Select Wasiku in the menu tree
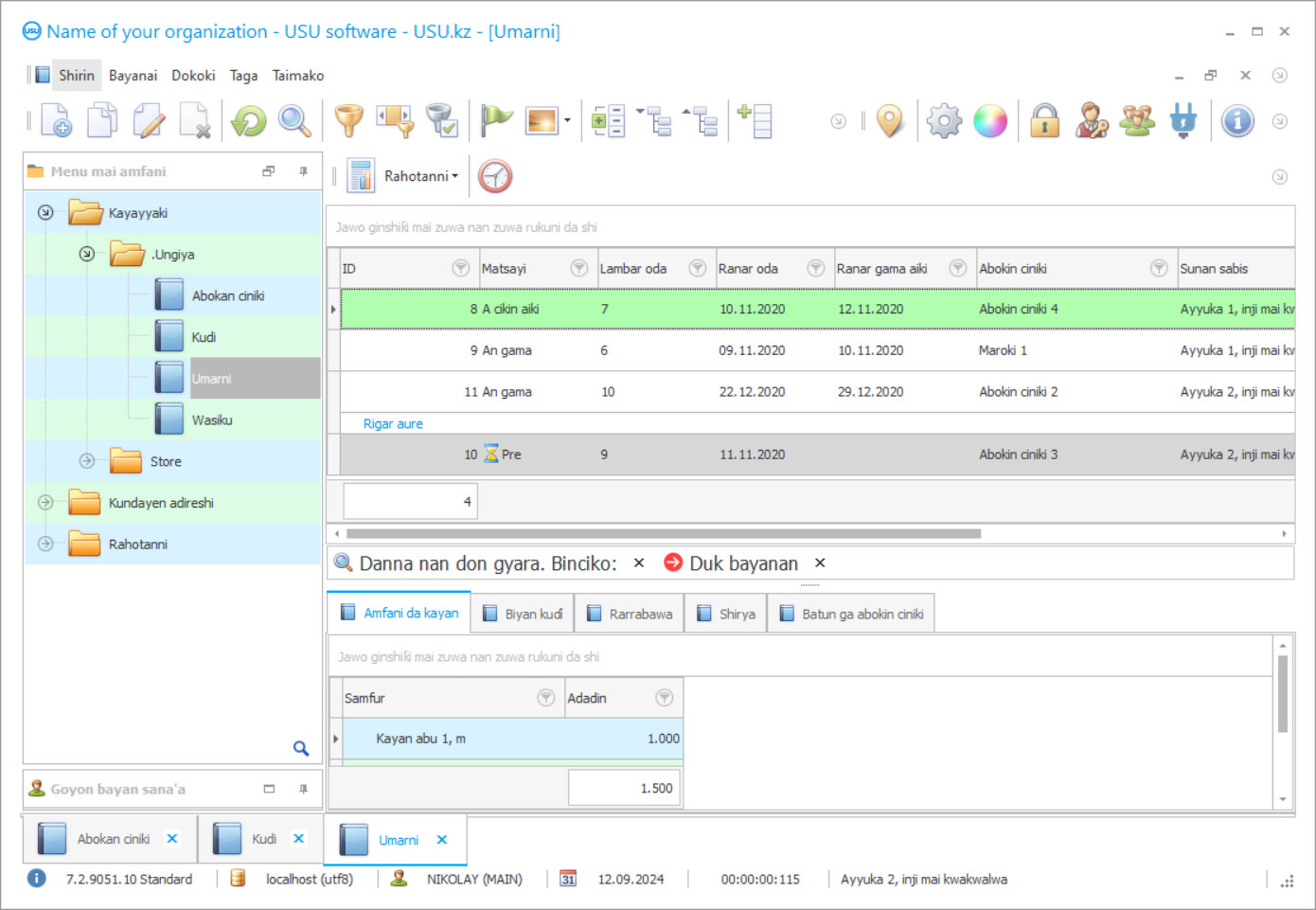Image resolution: width=1316 pixels, height=910 pixels. point(212,419)
